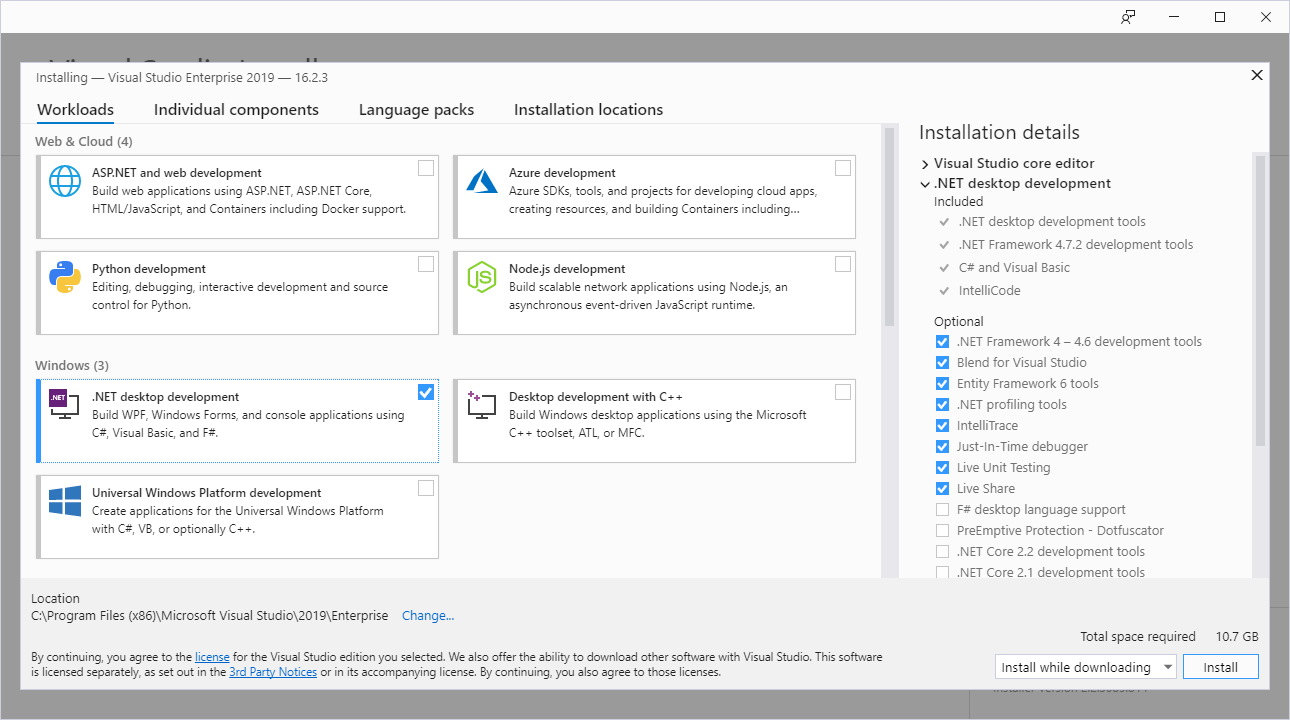Screen dimensions: 1290x720
Task: Click the 'Optional' label
Action: click(959, 322)
